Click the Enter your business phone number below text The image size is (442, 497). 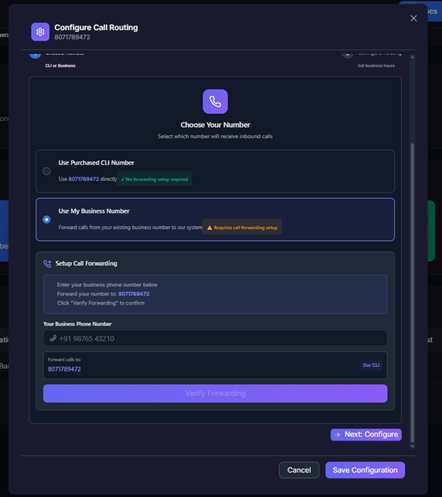tap(107, 285)
